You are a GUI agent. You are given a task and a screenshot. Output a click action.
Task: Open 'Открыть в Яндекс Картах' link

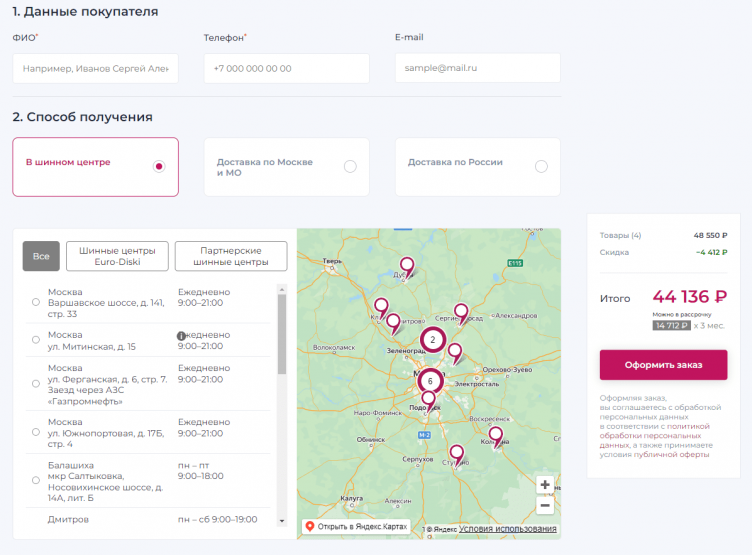[355, 526]
